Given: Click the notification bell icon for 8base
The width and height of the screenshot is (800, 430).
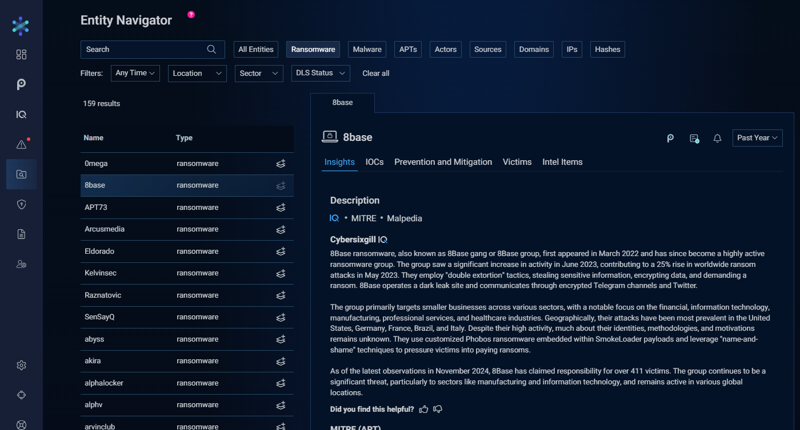Looking at the screenshot, I should coord(717,138).
